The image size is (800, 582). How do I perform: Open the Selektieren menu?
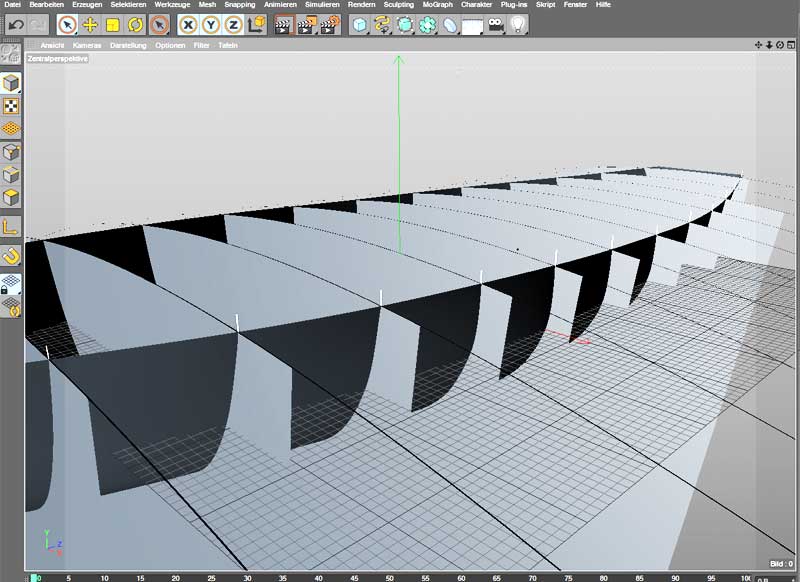[x=128, y=5]
